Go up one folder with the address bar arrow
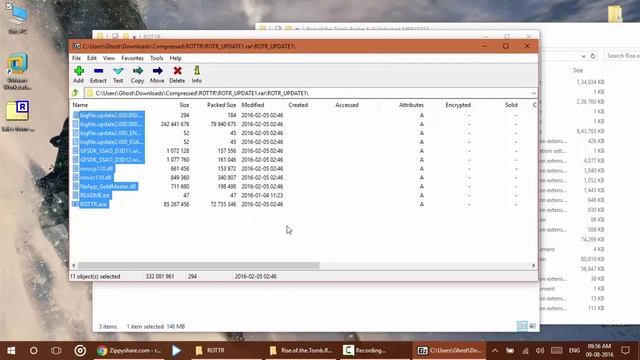Viewport: 640px width, 360px height. [76, 93]
